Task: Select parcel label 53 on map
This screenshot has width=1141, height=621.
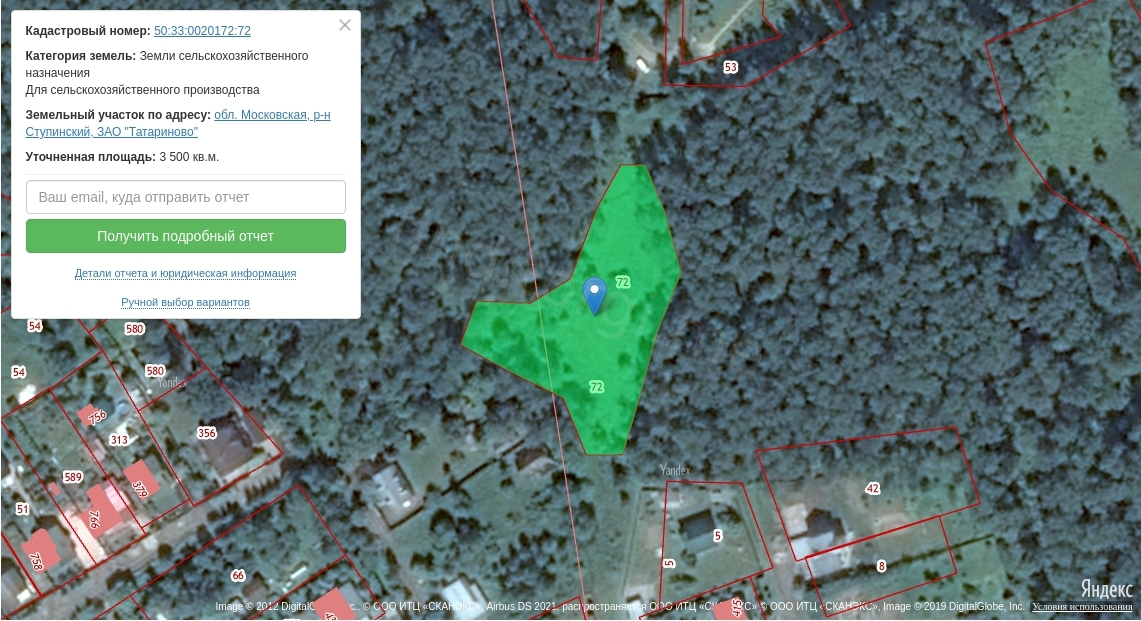Action: click(x=731, y=67)
